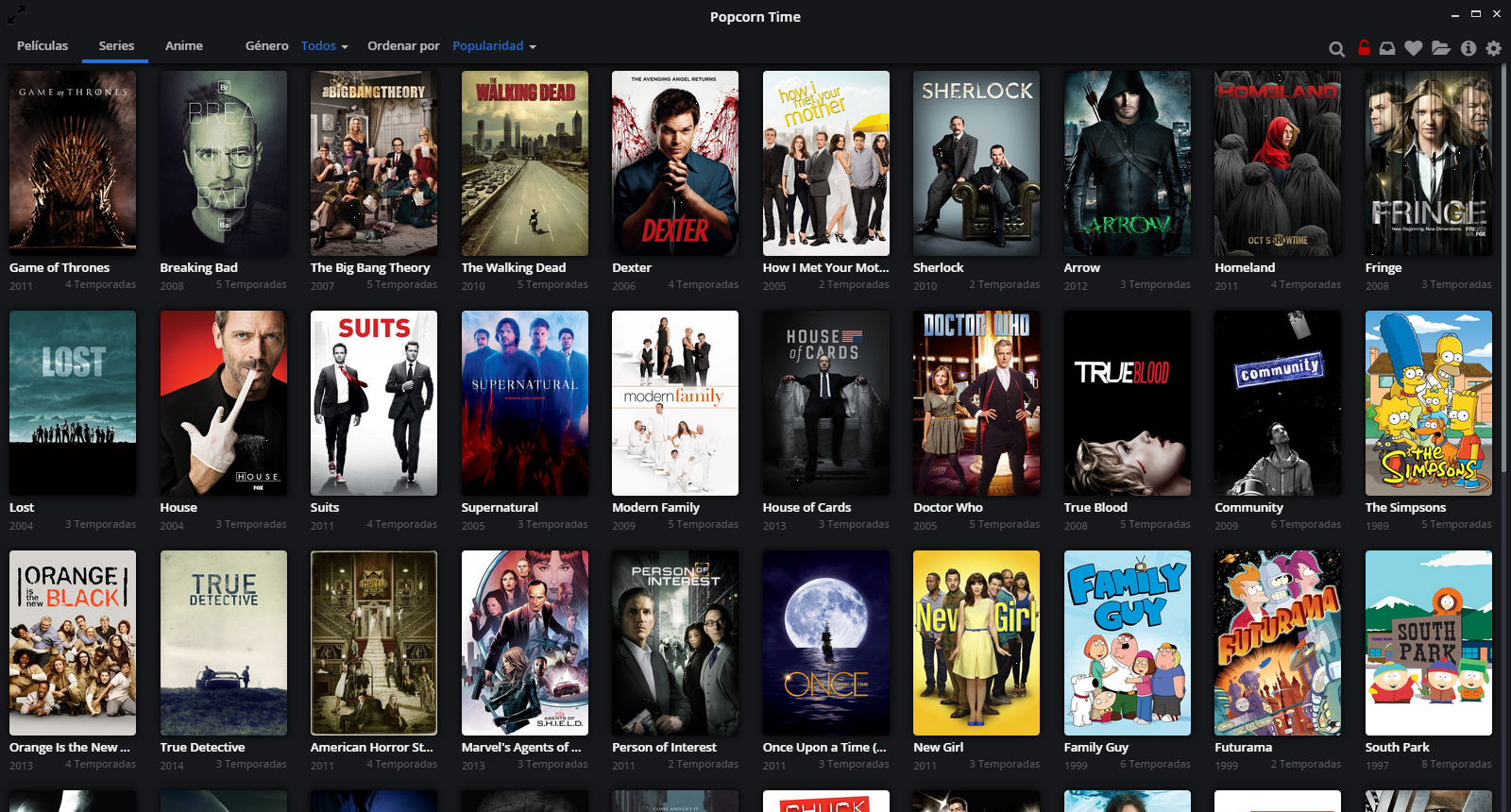Choose the Community poster
This screenshot has width=1511, height=812.
click(1278, 403)
